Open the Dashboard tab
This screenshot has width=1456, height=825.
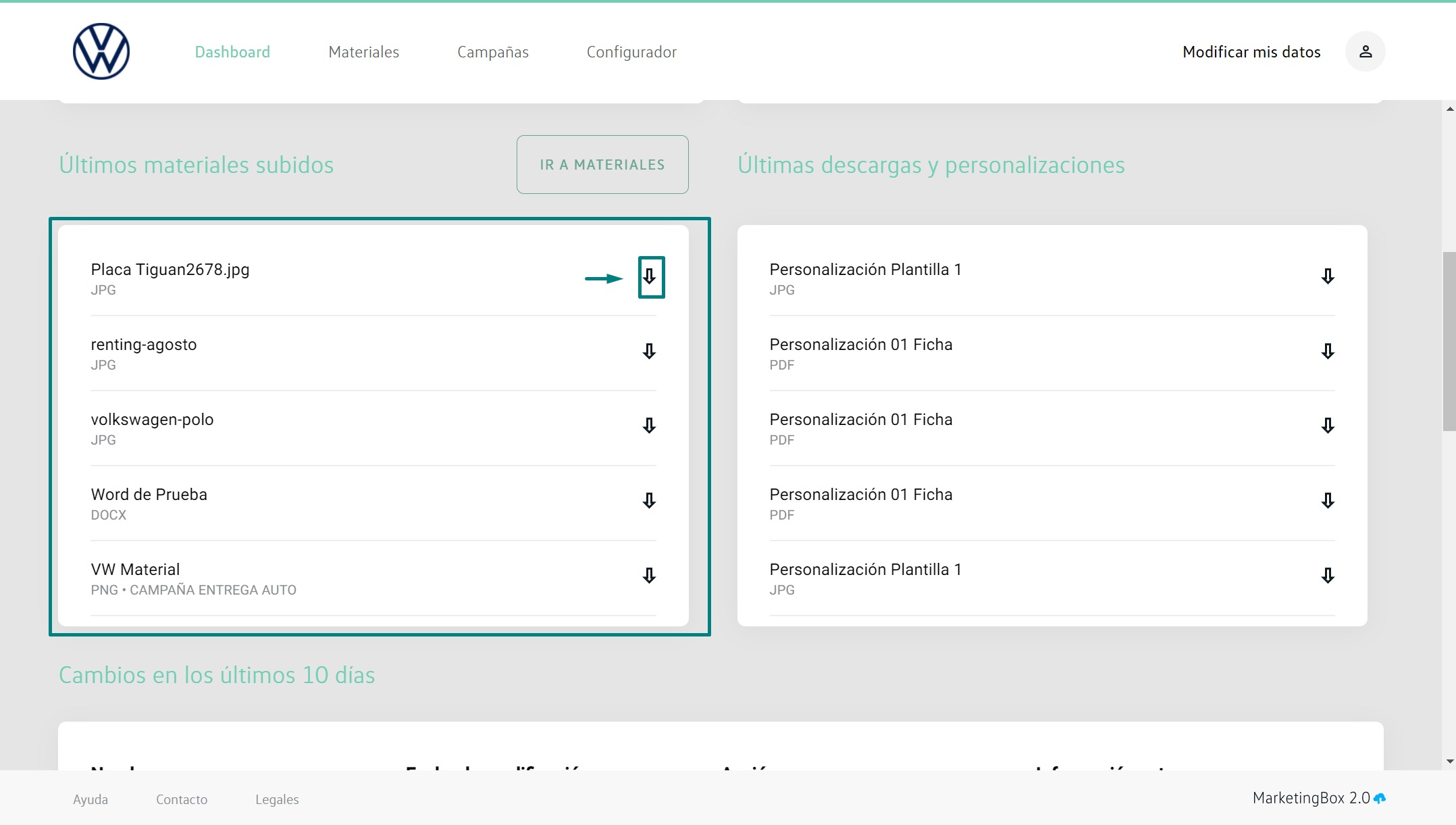click(232, 52)
